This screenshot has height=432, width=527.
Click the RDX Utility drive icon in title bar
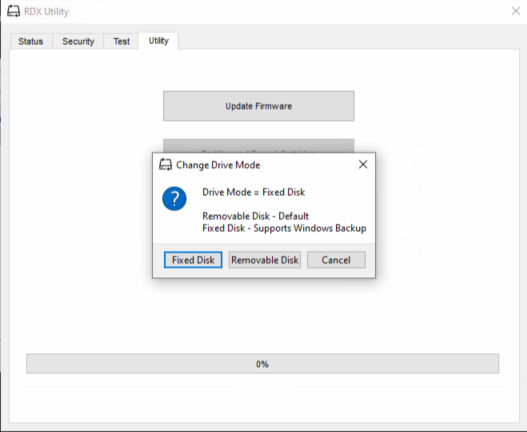click(13, 11)
